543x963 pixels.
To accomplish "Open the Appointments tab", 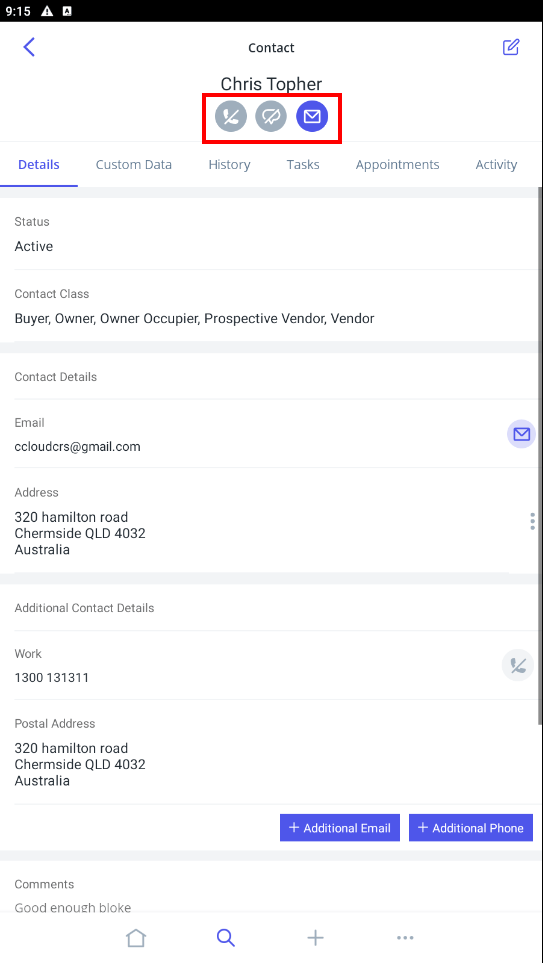I will click(x=397, y=165).
